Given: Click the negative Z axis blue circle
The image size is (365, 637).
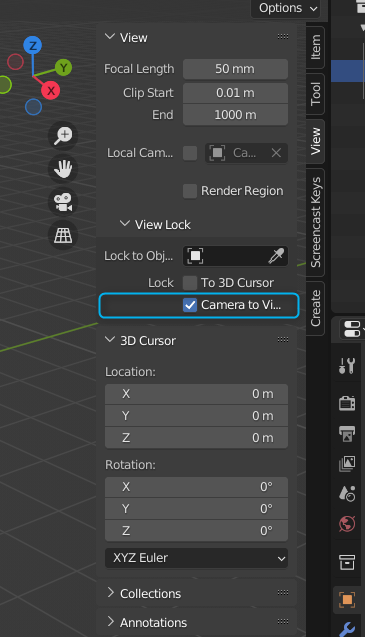Looking at the screenshot, I should (x=33, y=107).
